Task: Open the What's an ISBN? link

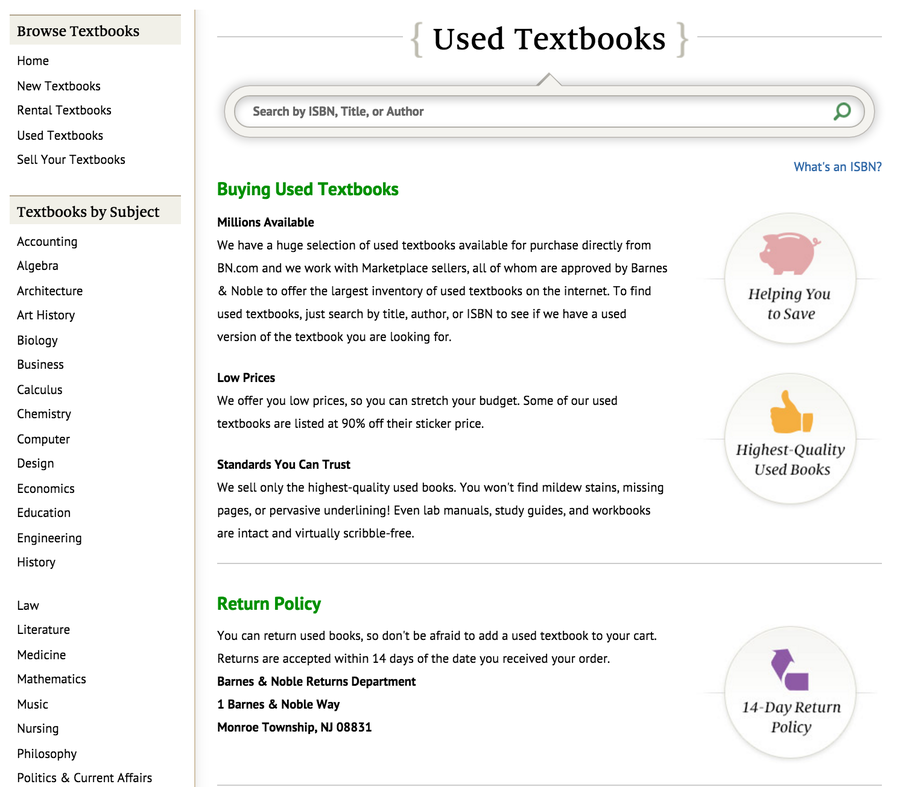Action: 837,167
